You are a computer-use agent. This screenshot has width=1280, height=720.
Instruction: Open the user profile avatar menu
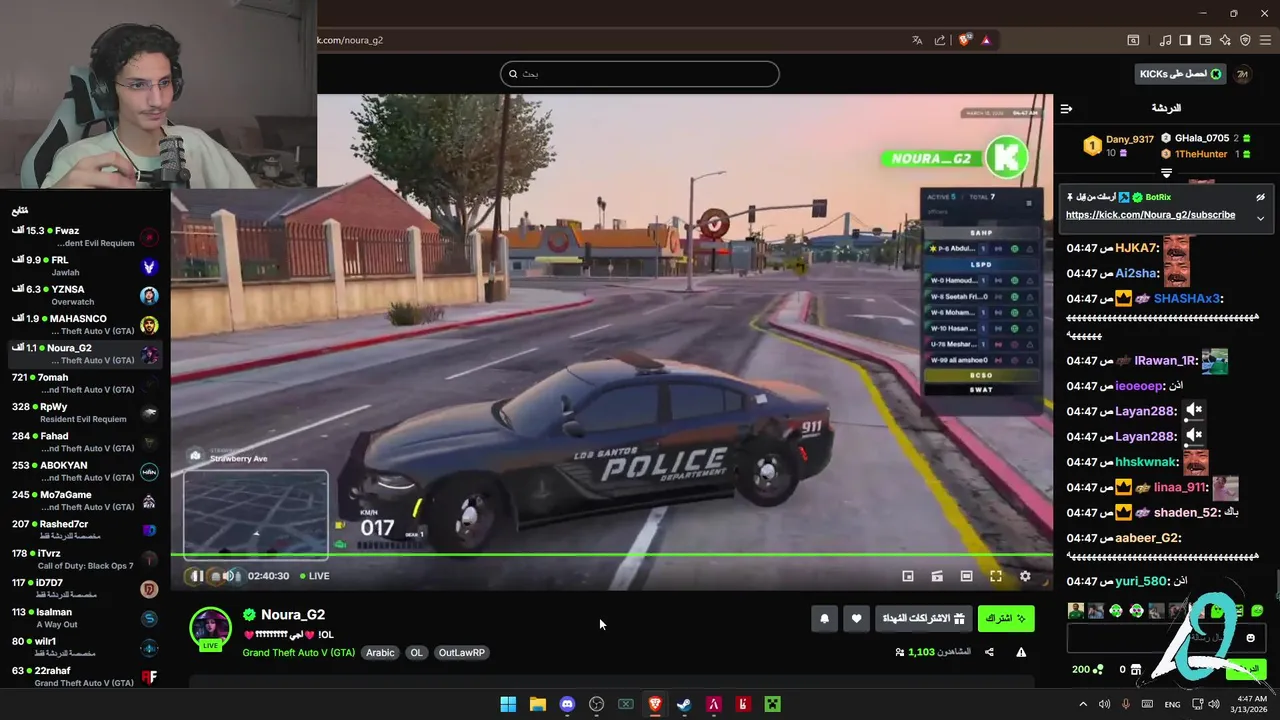(x=1242, y=74)
